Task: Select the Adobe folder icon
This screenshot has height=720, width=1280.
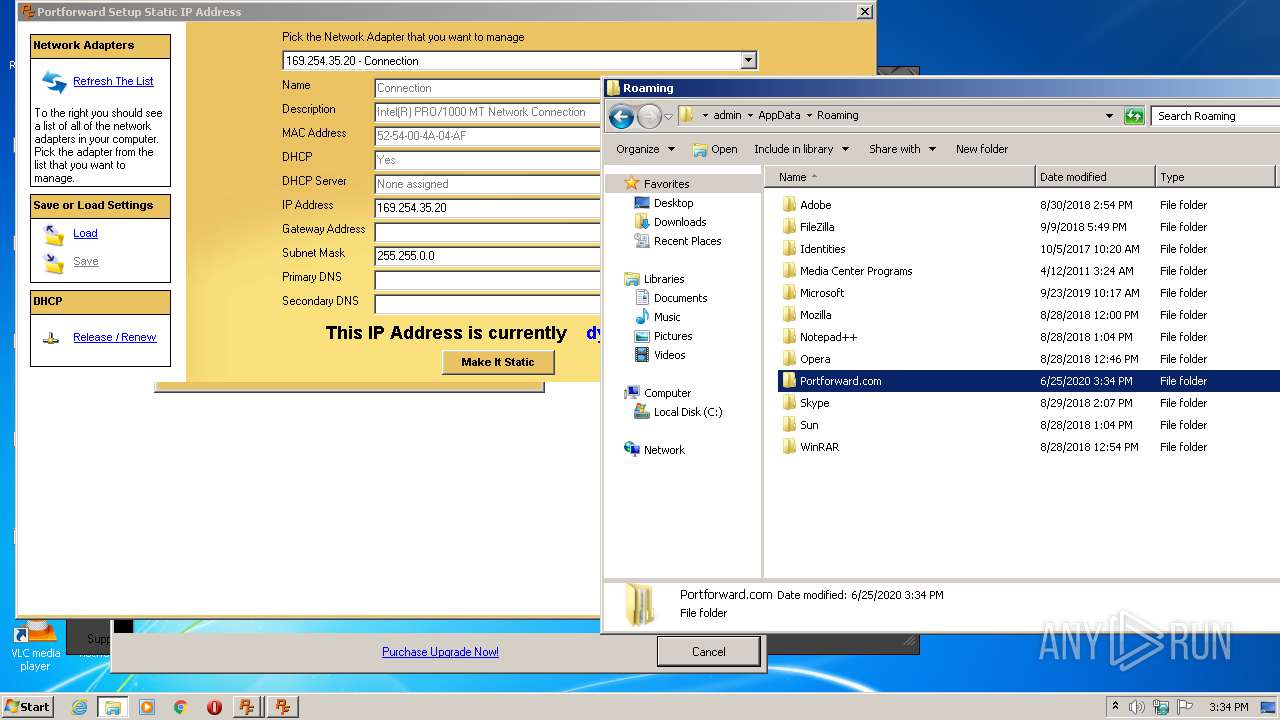Action: (x=789, y=205)
